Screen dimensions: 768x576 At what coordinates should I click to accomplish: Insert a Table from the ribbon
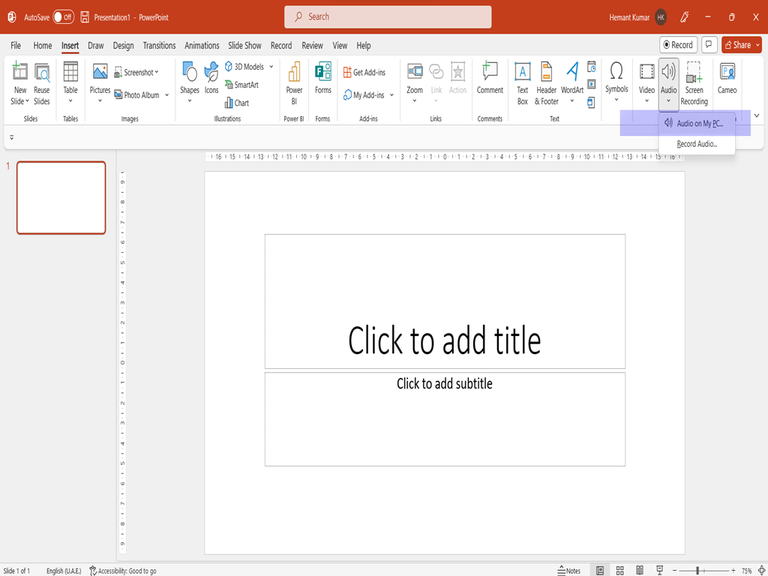pos(70,80)
